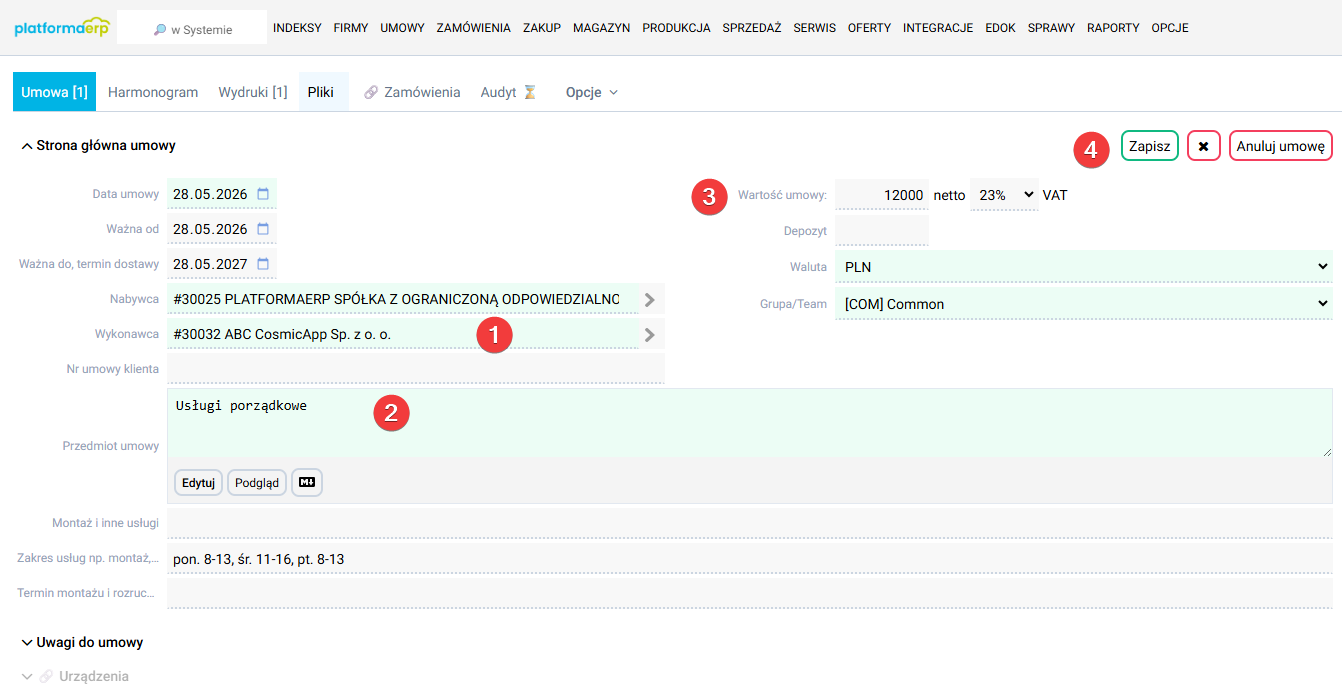Click the link icon beside Zamówienia tab
The image size is (1342, 700).
coord(371,92)
